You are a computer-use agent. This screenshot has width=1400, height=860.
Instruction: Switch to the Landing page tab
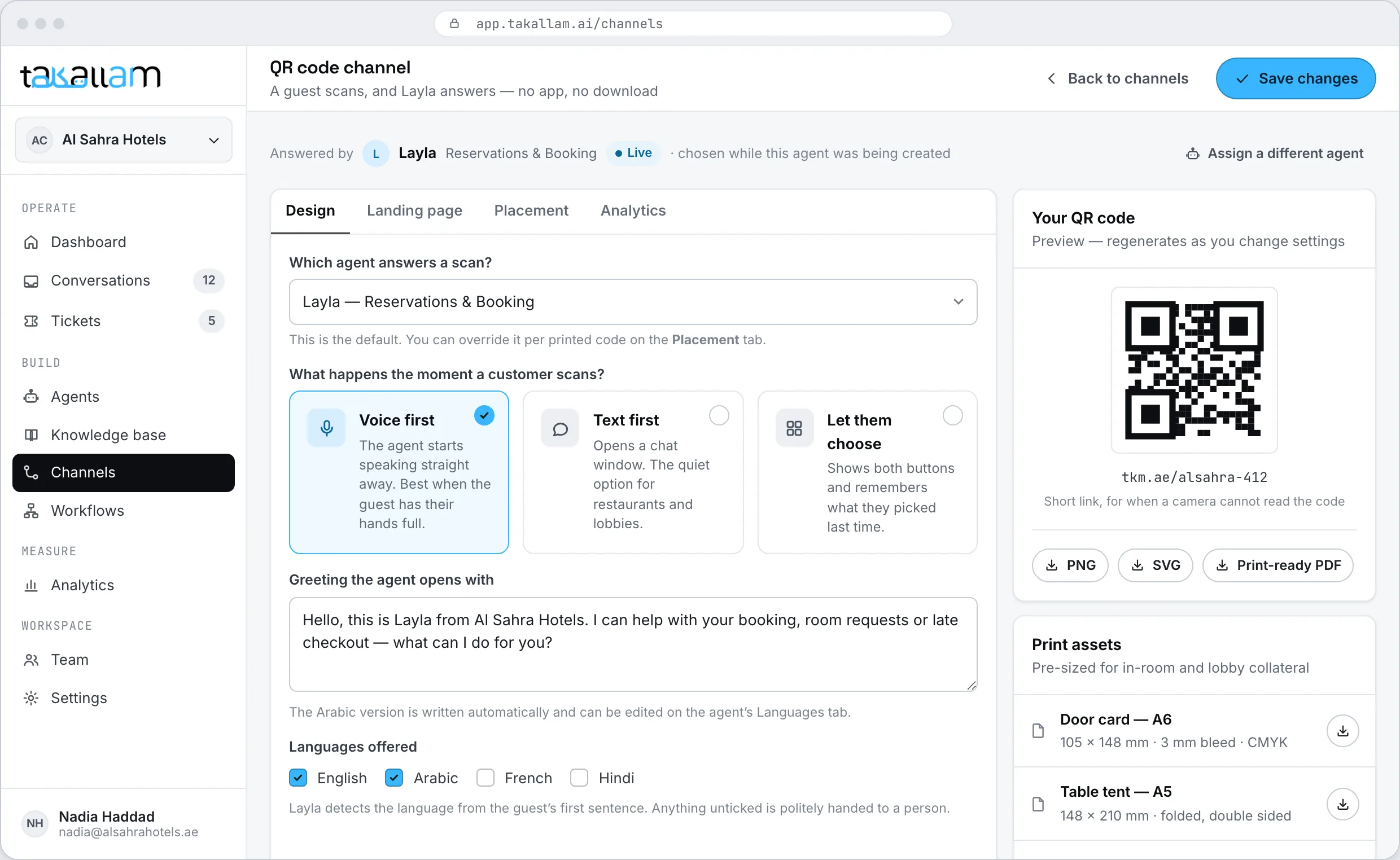[414, 210]
